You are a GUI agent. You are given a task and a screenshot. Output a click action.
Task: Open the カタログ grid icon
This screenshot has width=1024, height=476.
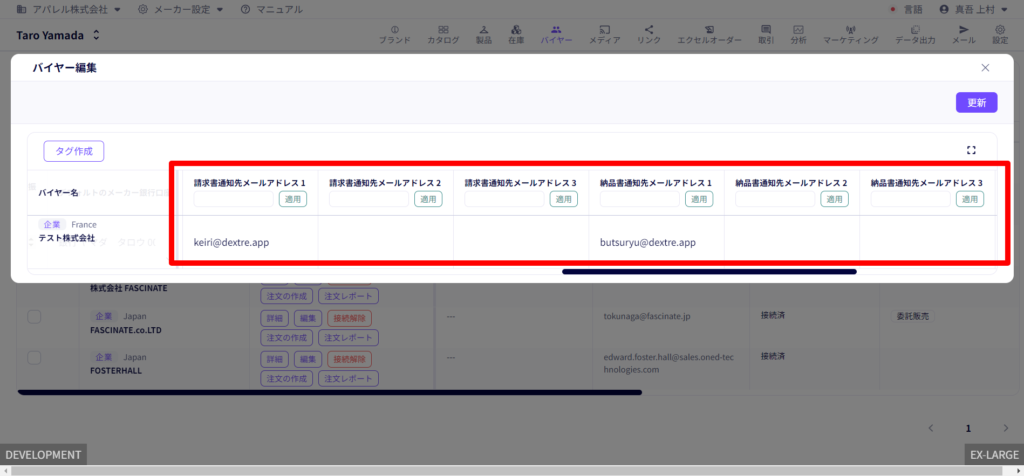click(x=443, y=29)
